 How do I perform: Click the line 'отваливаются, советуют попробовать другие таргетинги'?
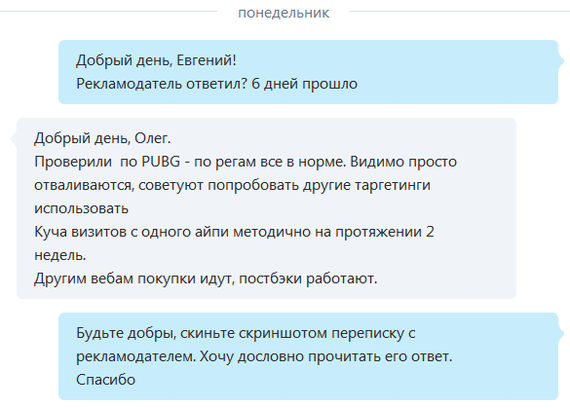(x=232, y=185)
